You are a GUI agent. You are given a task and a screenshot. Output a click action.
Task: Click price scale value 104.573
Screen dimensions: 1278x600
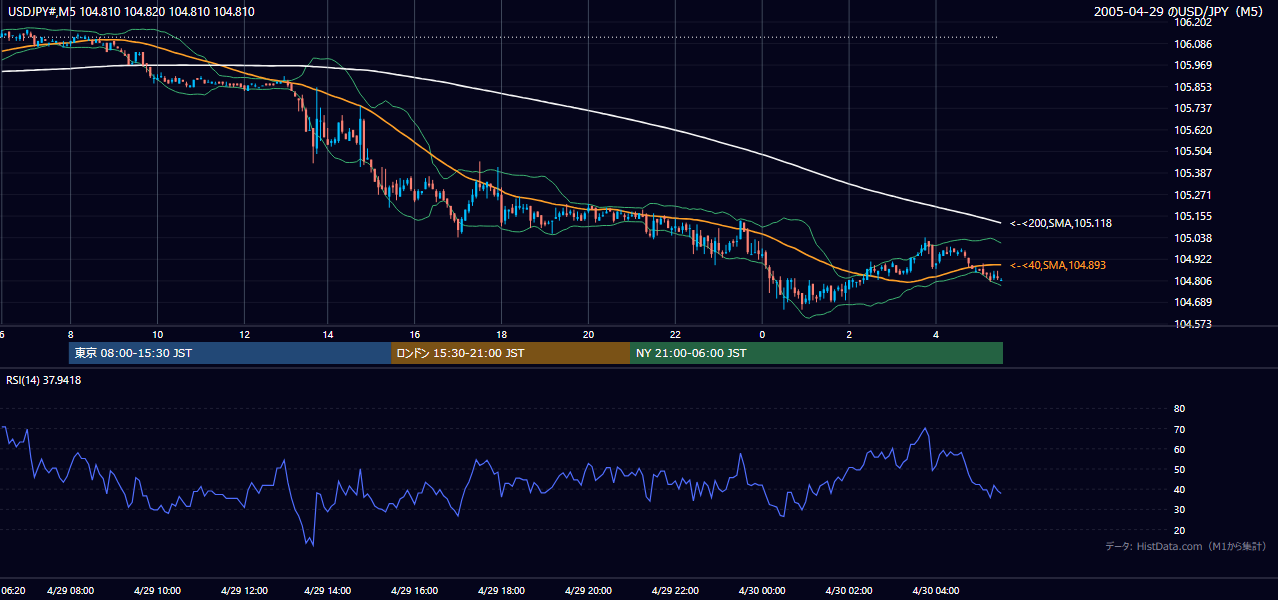tap(1193, 325)
